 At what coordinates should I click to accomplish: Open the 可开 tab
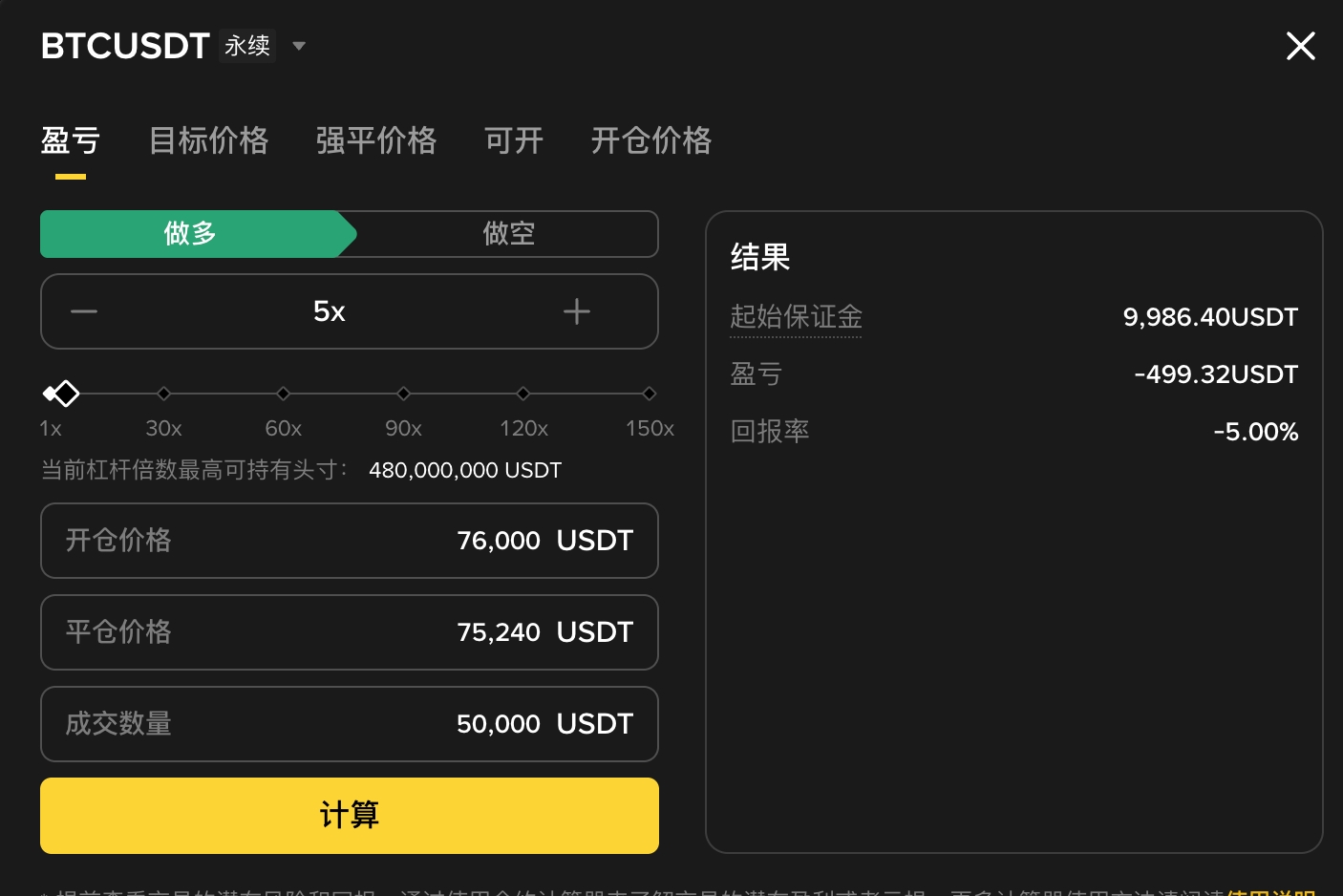click(x=514, y=140)
